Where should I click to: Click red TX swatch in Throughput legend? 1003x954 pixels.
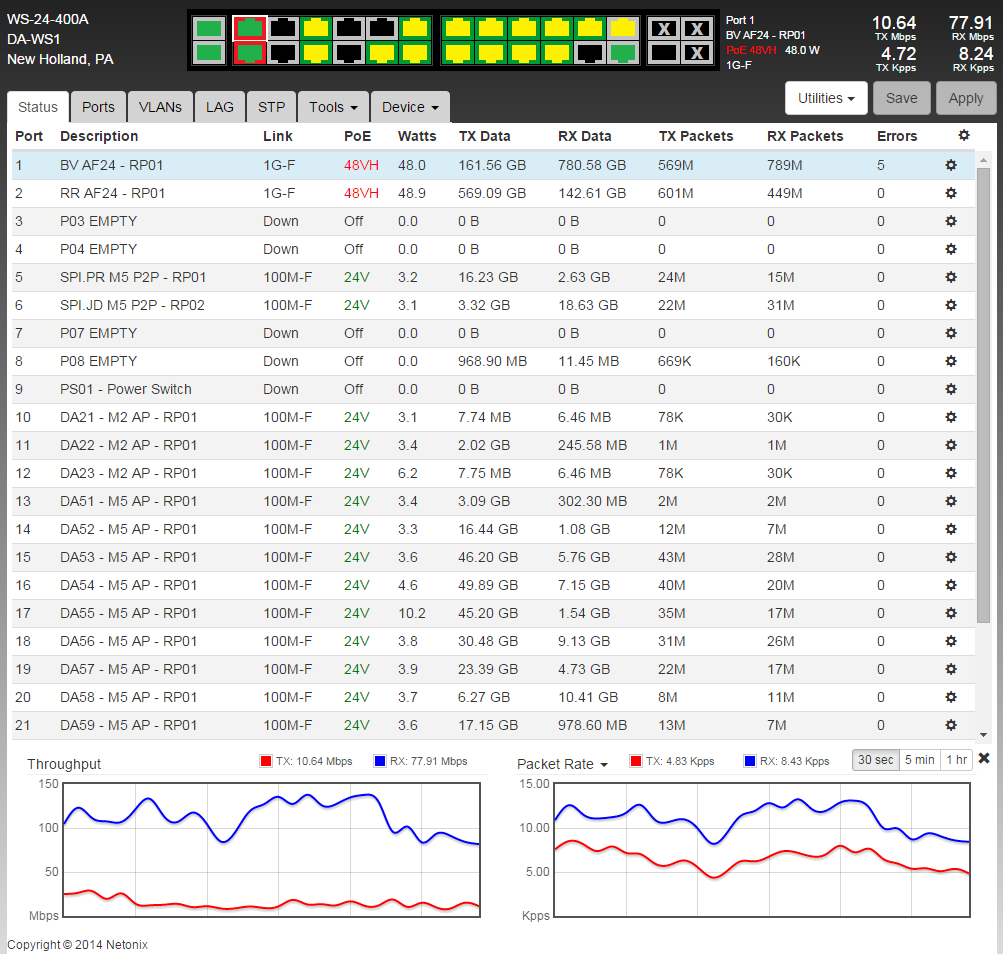[265, 761]
